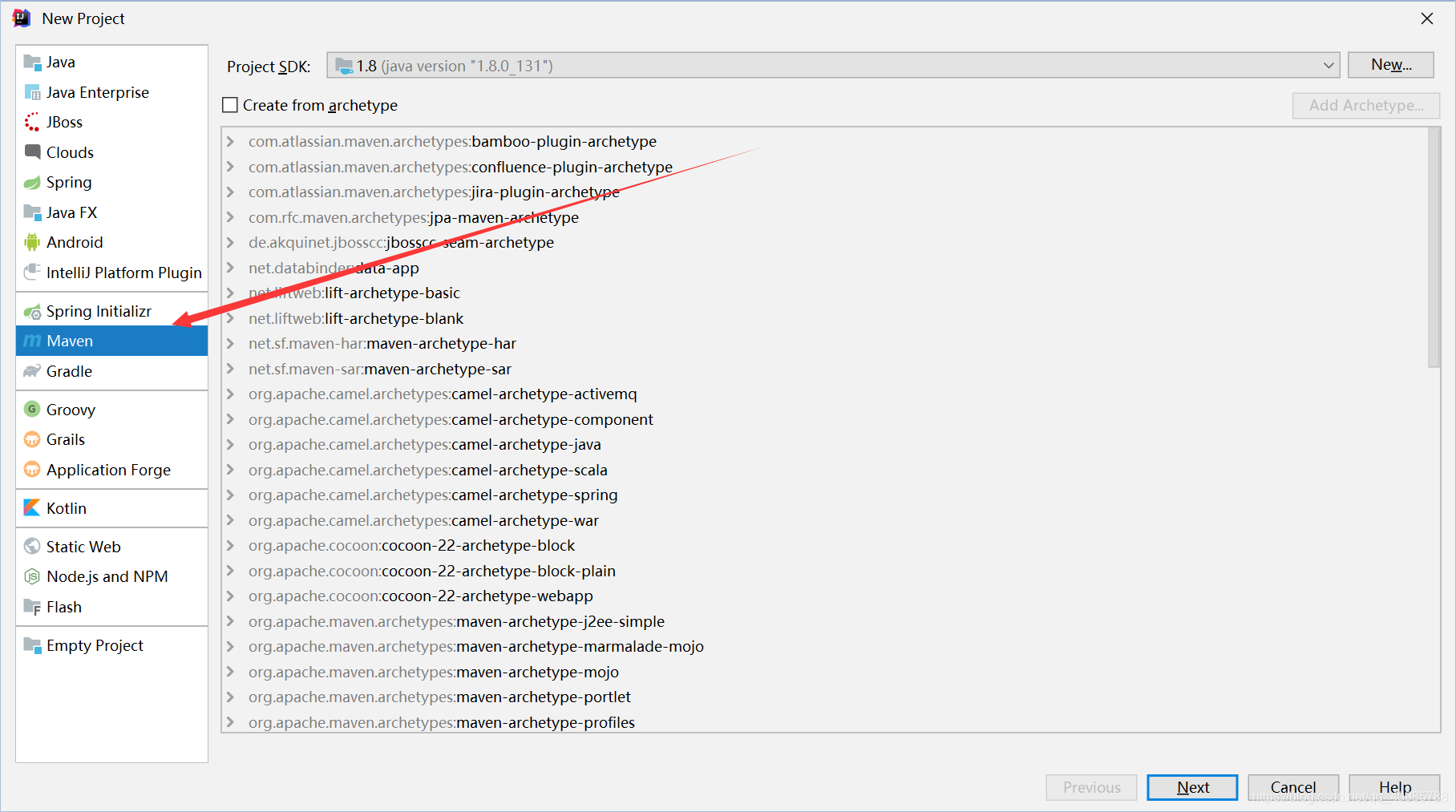This screenshot has width=1456, height=812.
Task: Select maven-archetype-sar row
Action: (824, 370)
